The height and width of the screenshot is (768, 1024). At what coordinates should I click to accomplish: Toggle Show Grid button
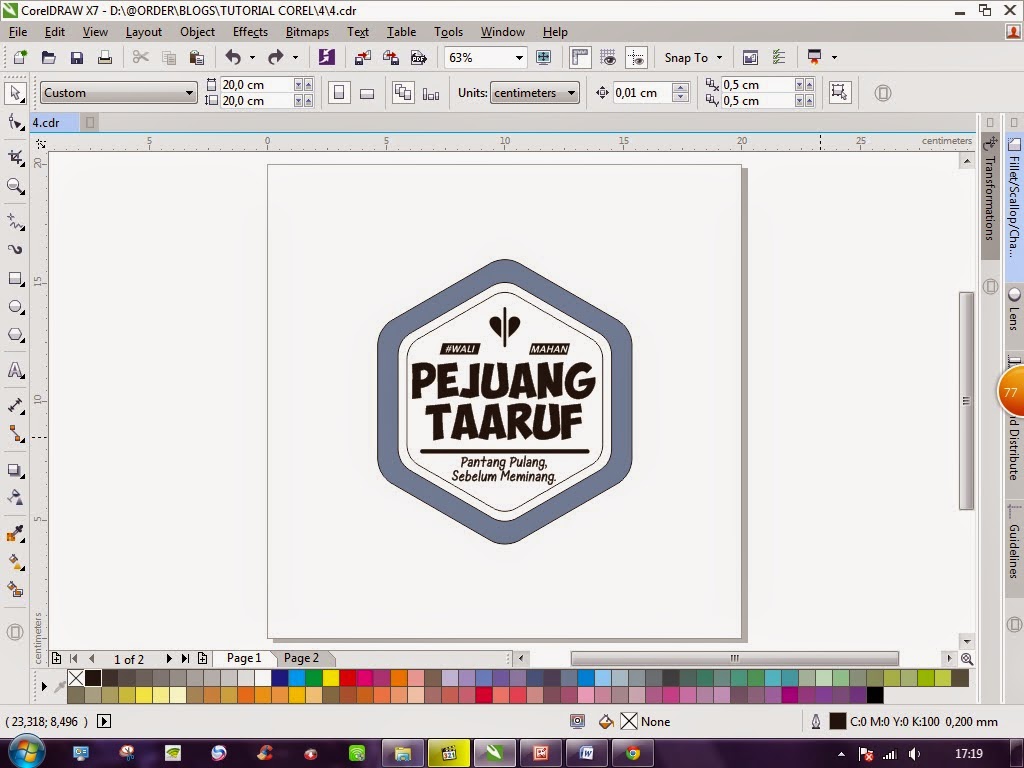pyautogui.click(x=608, y=57)
